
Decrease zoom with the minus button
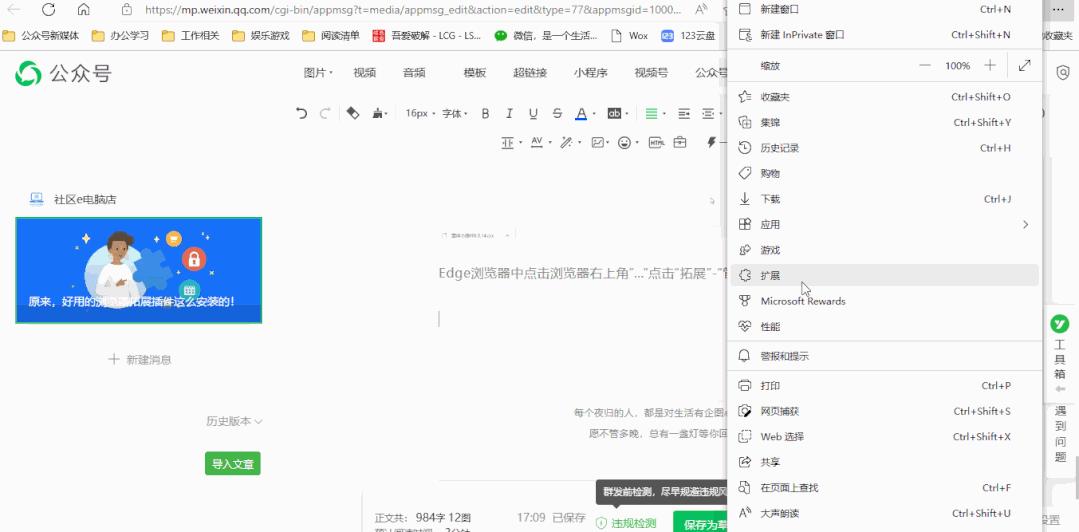925,65
